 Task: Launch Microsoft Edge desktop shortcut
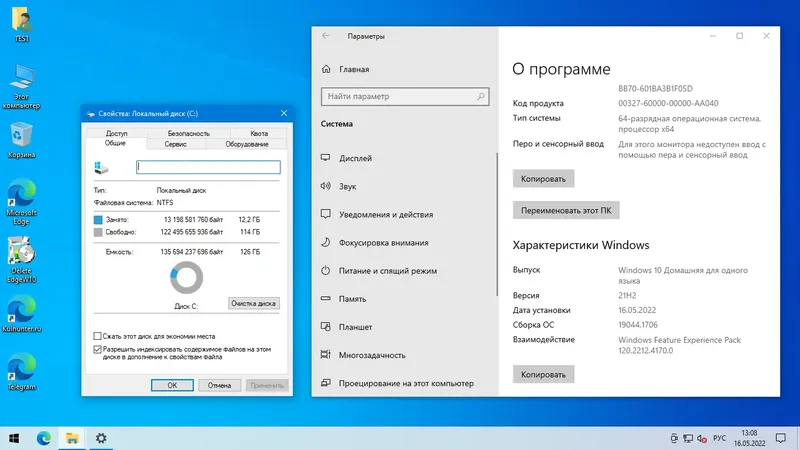coord(21,202)
